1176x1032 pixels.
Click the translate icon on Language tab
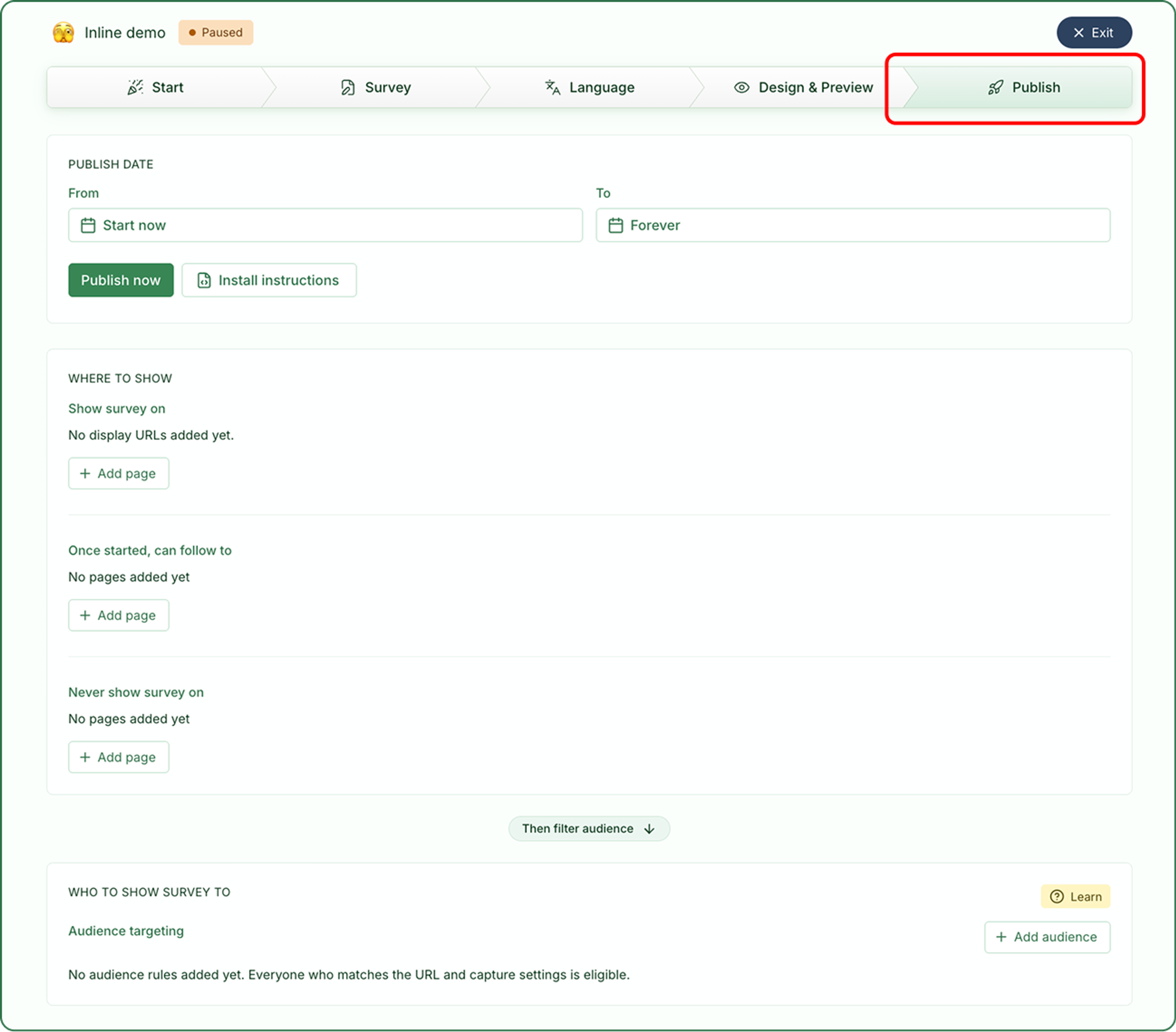tap(552, 88)
